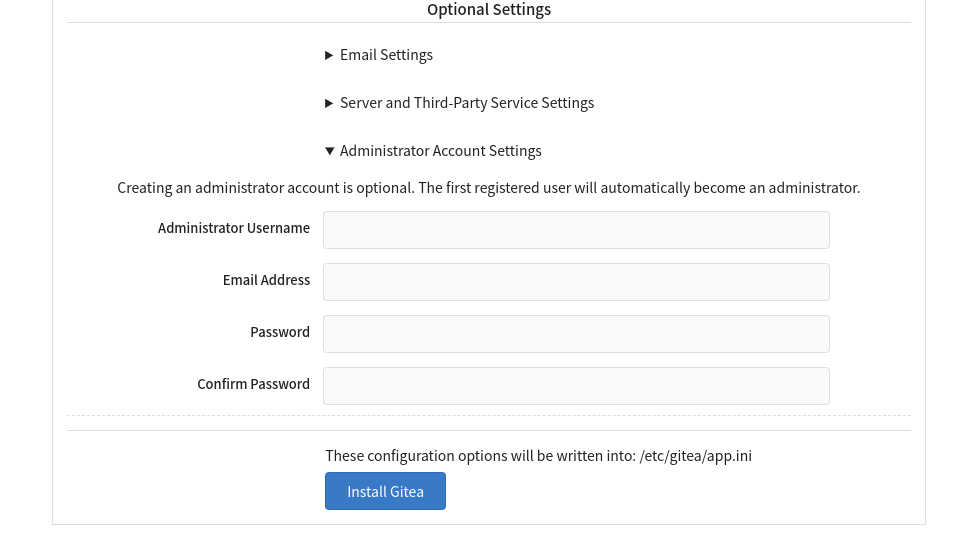The image size is (966, 542).
Task: Click the Email Settings section label
Action: click(386, 55)
